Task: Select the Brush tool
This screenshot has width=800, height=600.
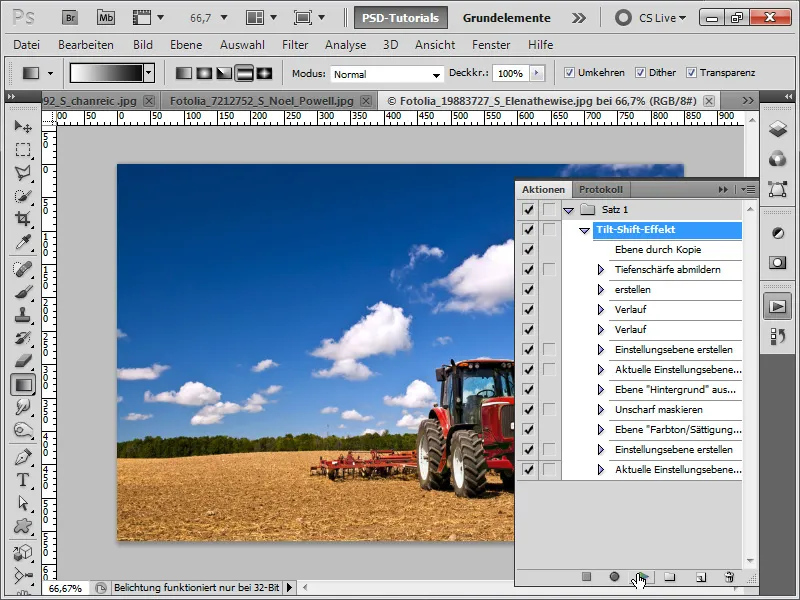Action: (22, 292)
